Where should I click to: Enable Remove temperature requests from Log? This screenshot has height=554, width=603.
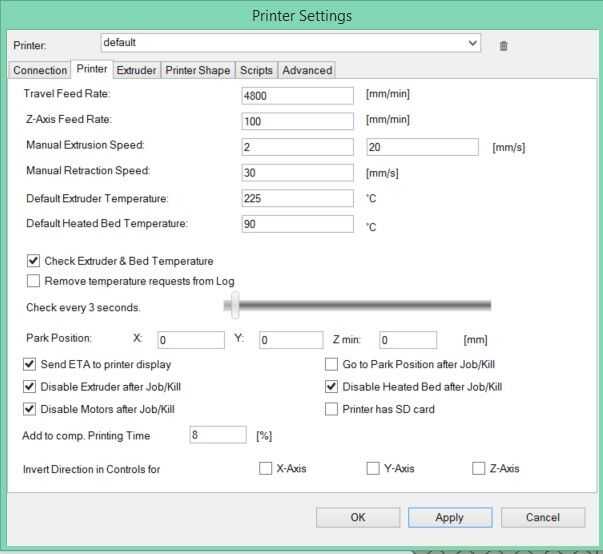33,281
